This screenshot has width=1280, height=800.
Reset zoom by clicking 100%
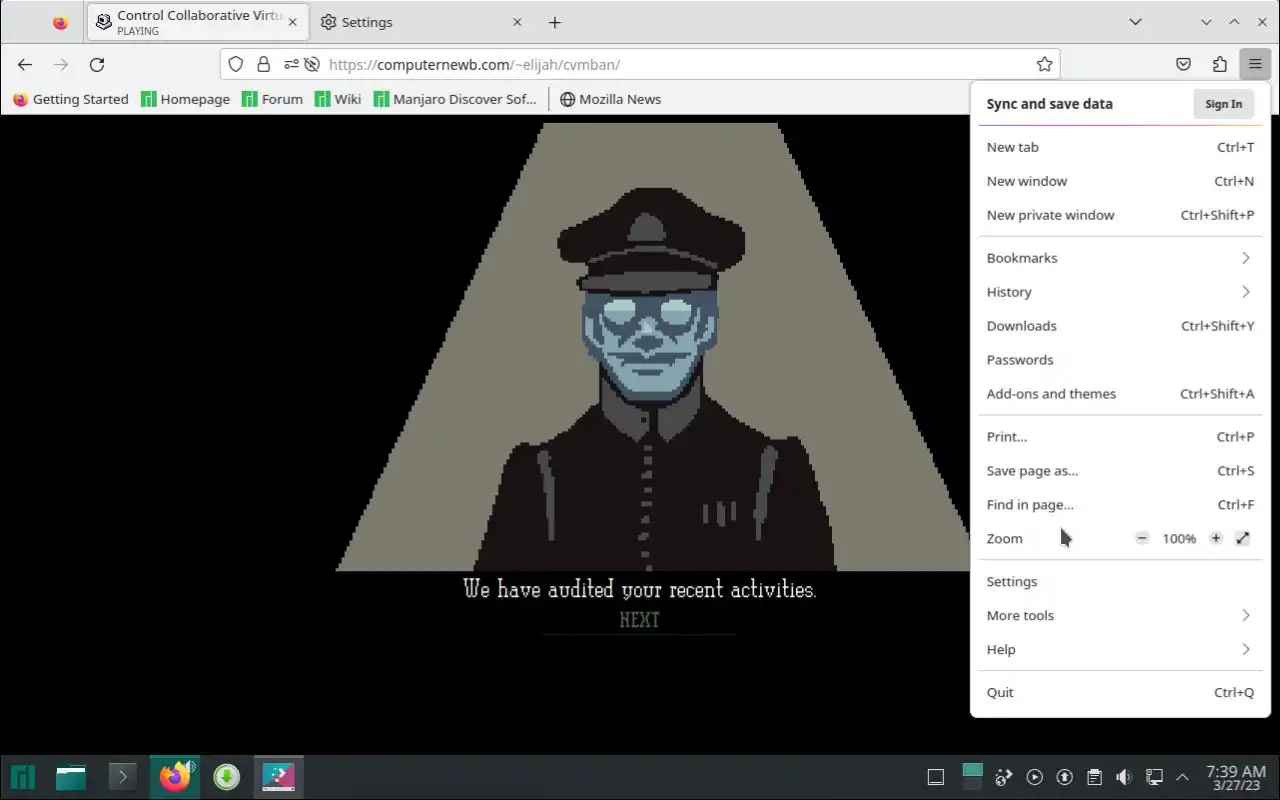coord(1179,538)
